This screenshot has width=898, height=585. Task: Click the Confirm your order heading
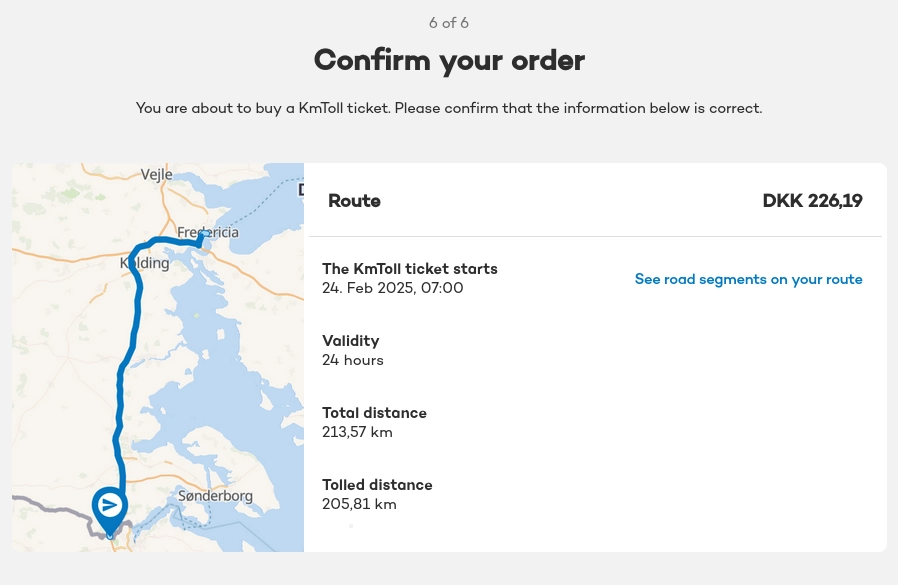tap(449, 60)
